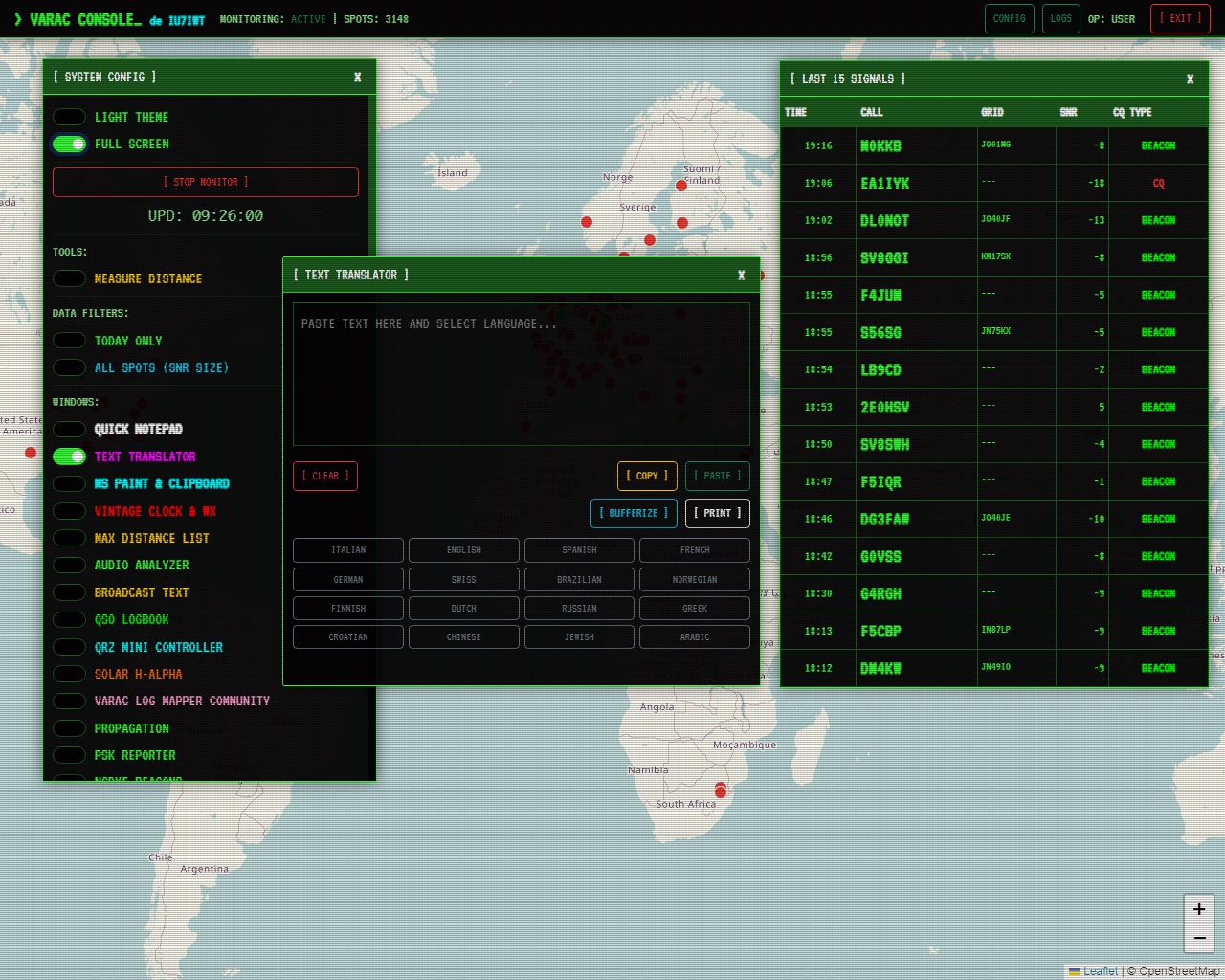Screen dimensions: 1225x980
Task: Click the red spot marker in Finland
Action: pyautogui.click(x=681, y=186)
